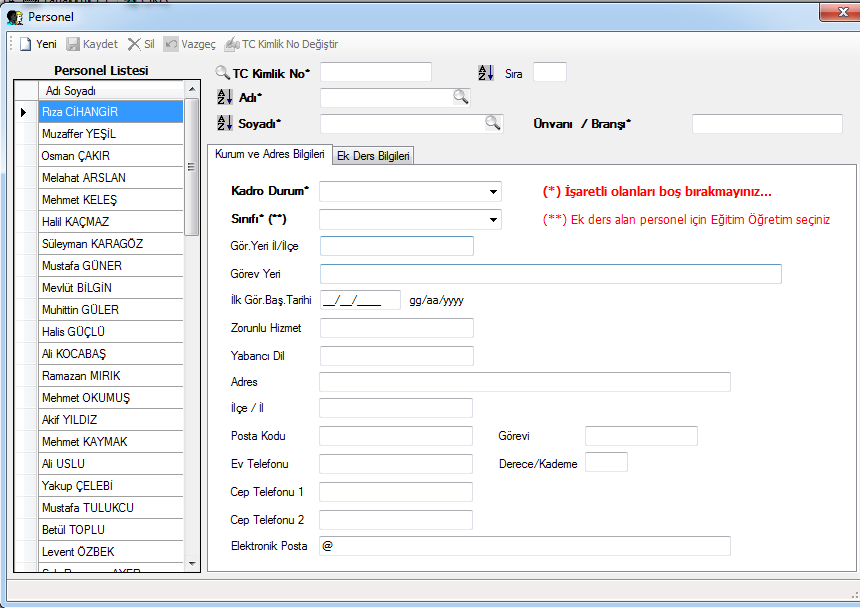Click the İlk Gör.Baş.Tarihi date field
The height and width of the screenshot is (608, 860).
click(x=360, y=300)
